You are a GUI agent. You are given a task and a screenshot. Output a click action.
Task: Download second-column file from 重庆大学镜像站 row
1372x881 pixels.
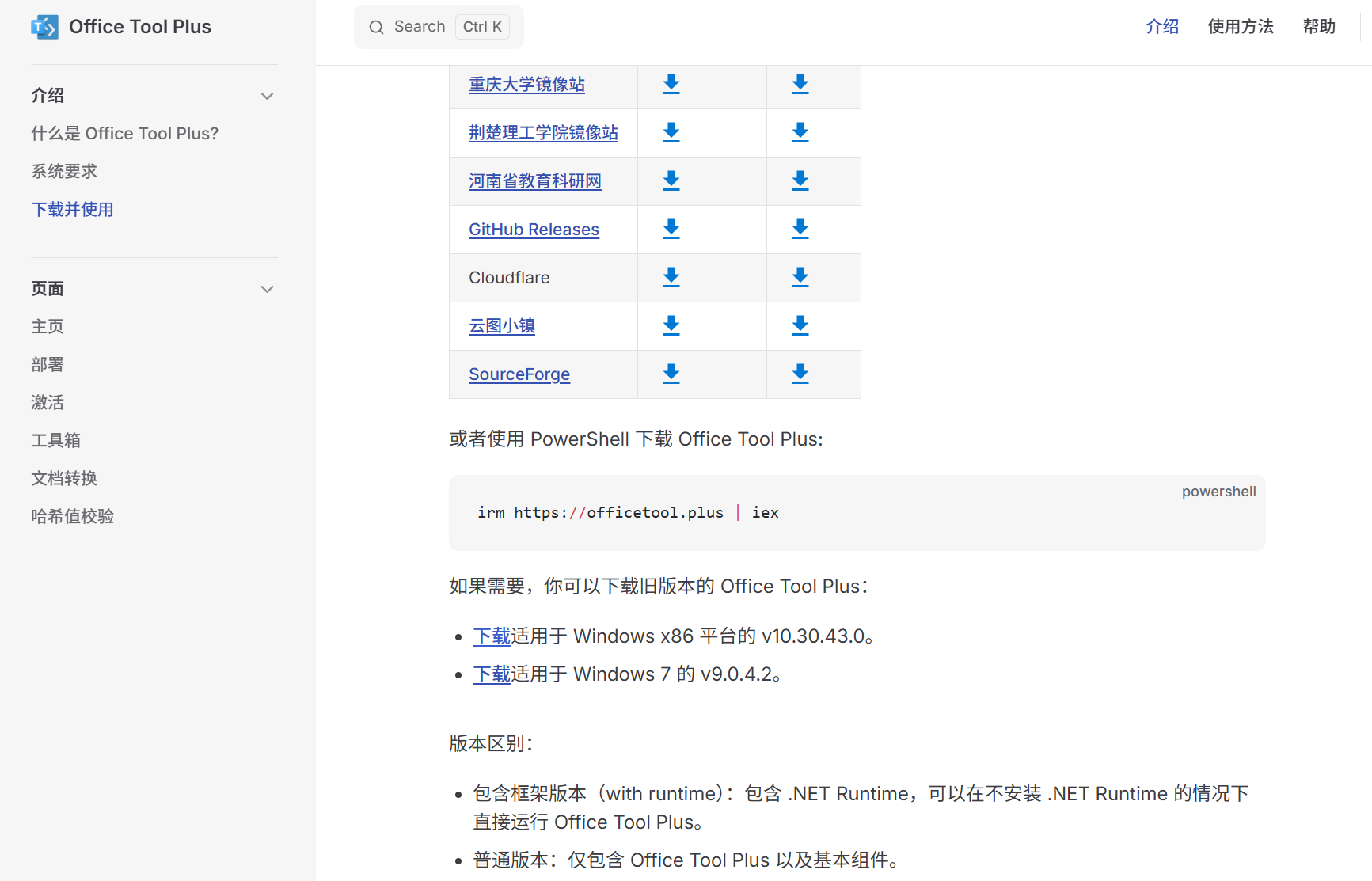[800, 84]
